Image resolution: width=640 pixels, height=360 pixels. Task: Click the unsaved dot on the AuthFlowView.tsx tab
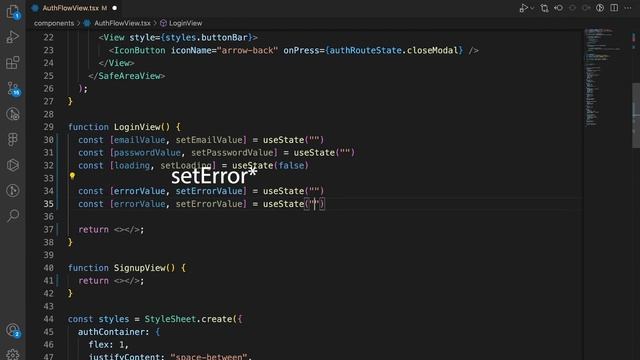point(115,8)
